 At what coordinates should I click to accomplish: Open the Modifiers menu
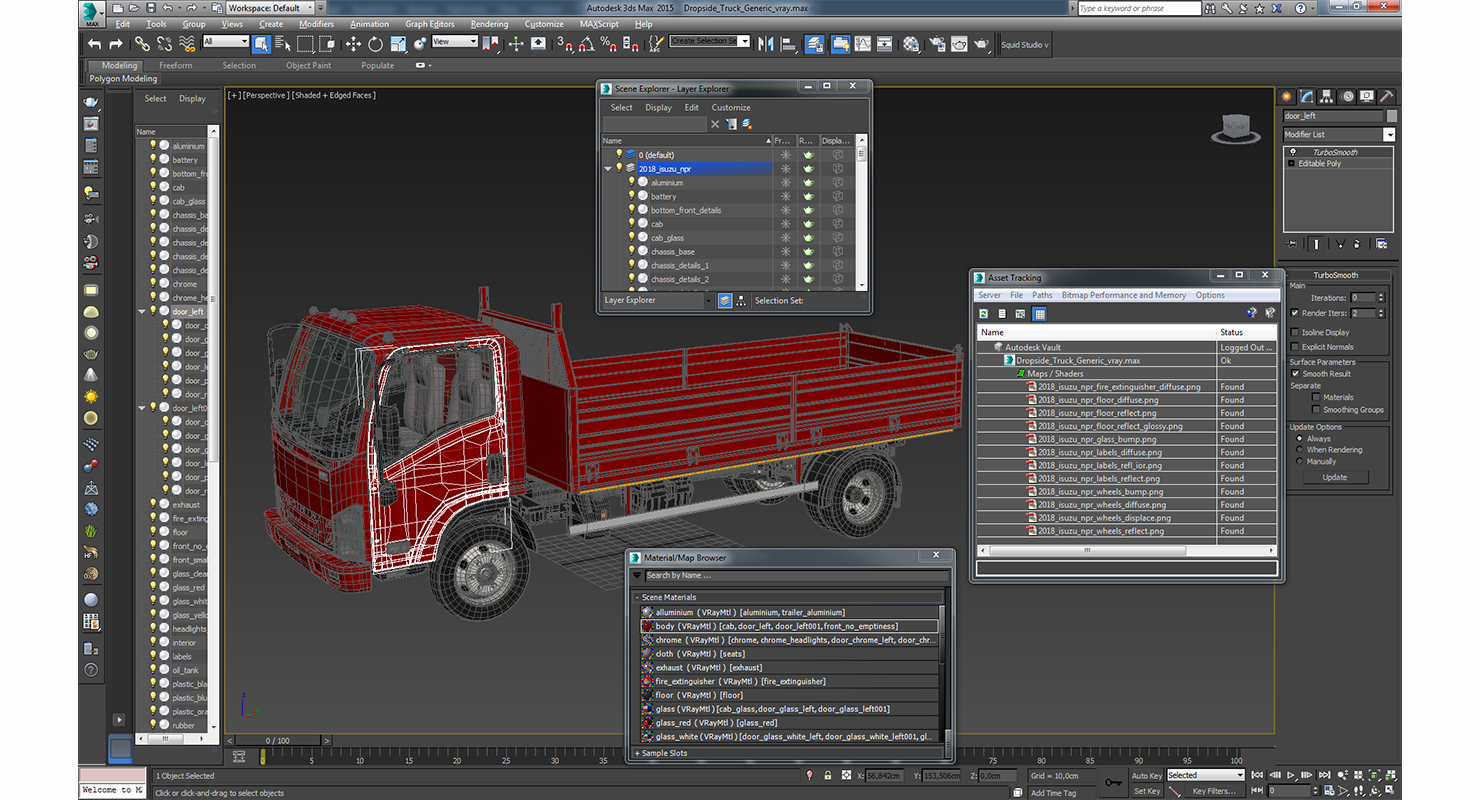(x=316, y=24)
